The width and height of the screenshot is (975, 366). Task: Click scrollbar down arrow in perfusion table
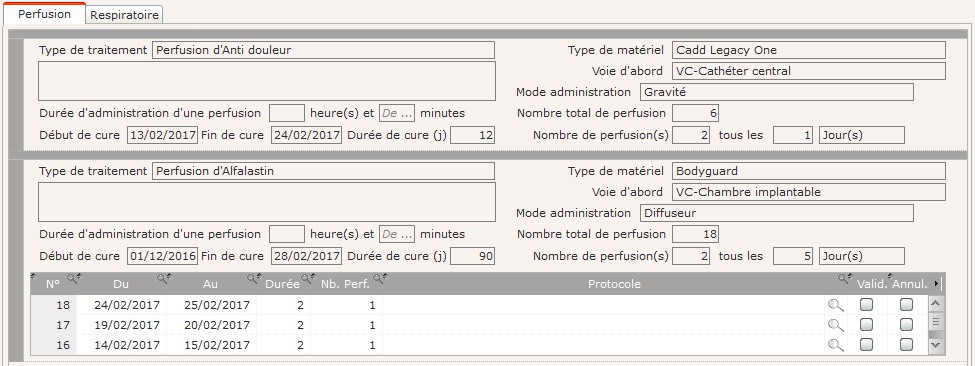click(935, 344)
